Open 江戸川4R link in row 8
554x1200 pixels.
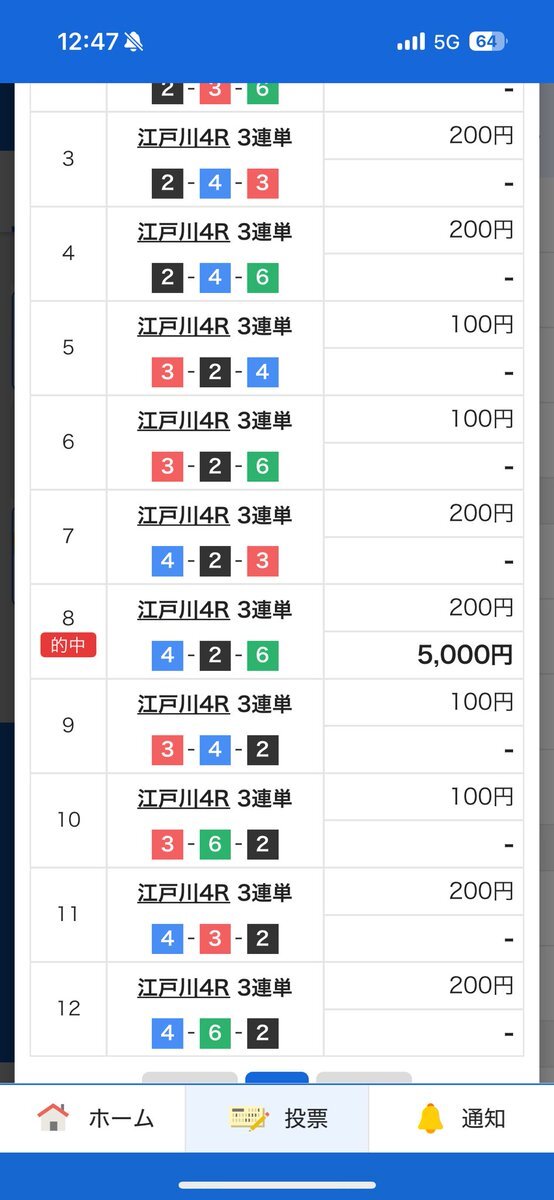coord(183,609)
